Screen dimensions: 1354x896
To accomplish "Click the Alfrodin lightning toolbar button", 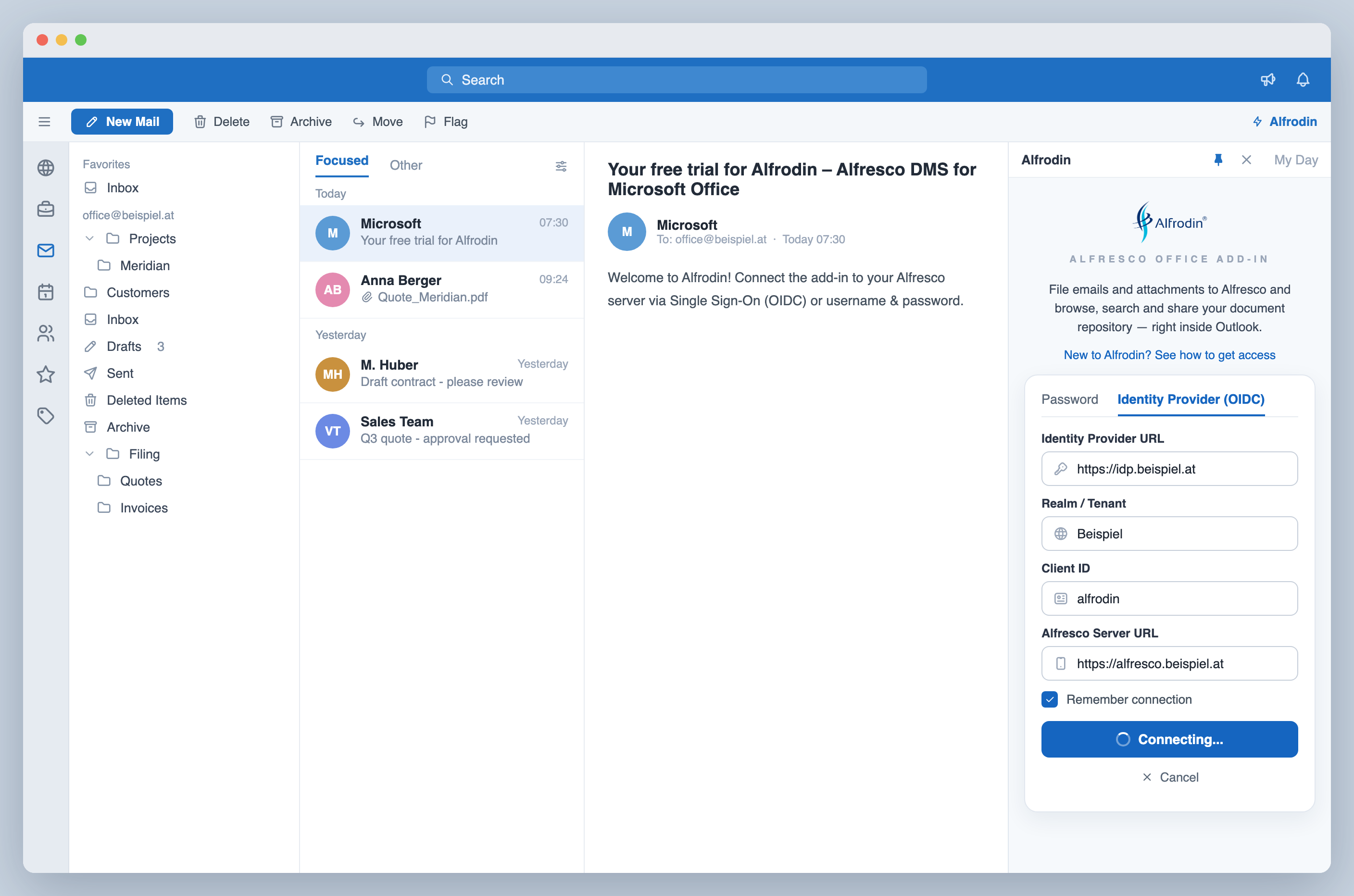I will point(1285,122).
